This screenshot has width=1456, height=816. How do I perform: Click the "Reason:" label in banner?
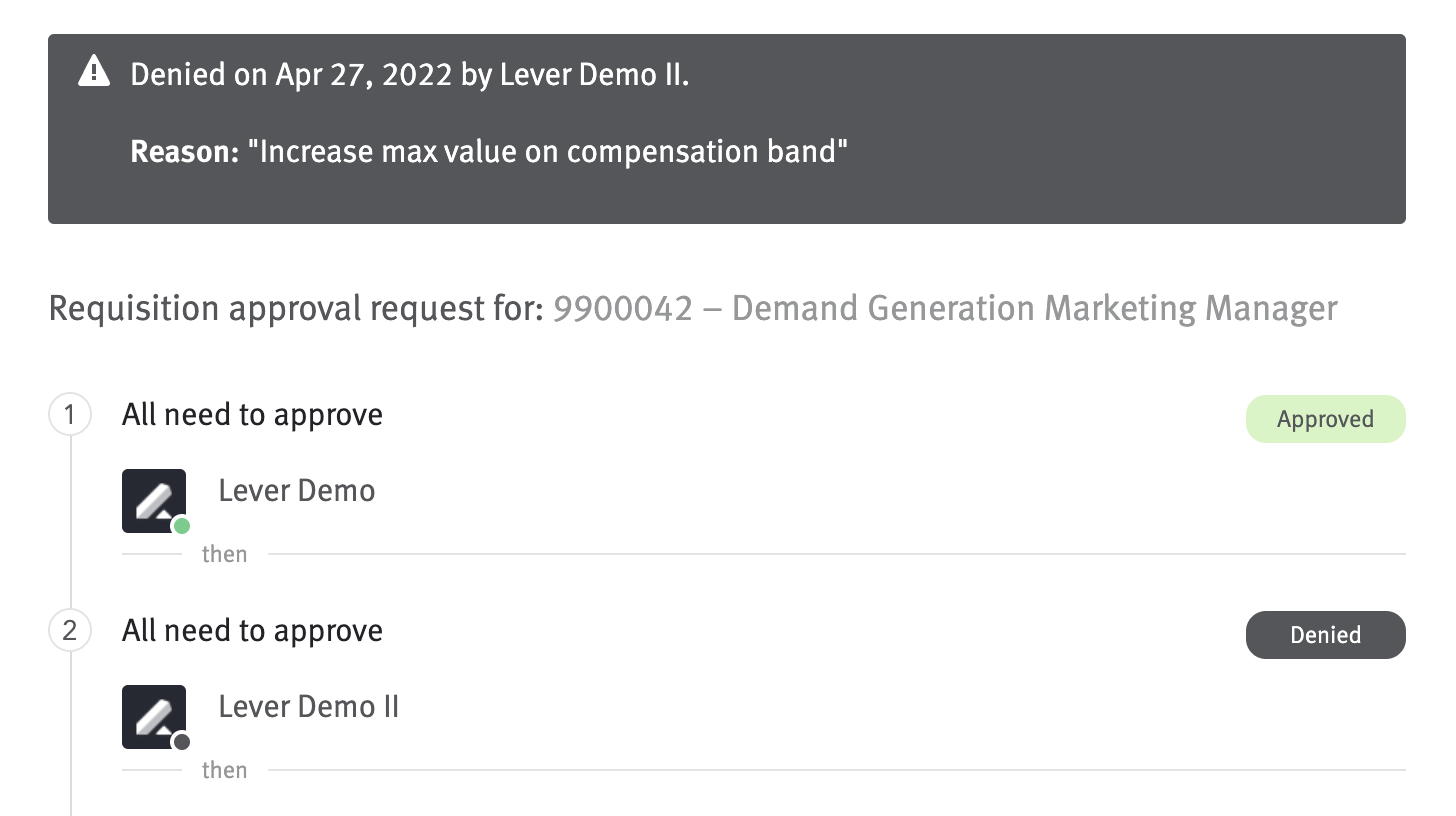tap(185, 152)
